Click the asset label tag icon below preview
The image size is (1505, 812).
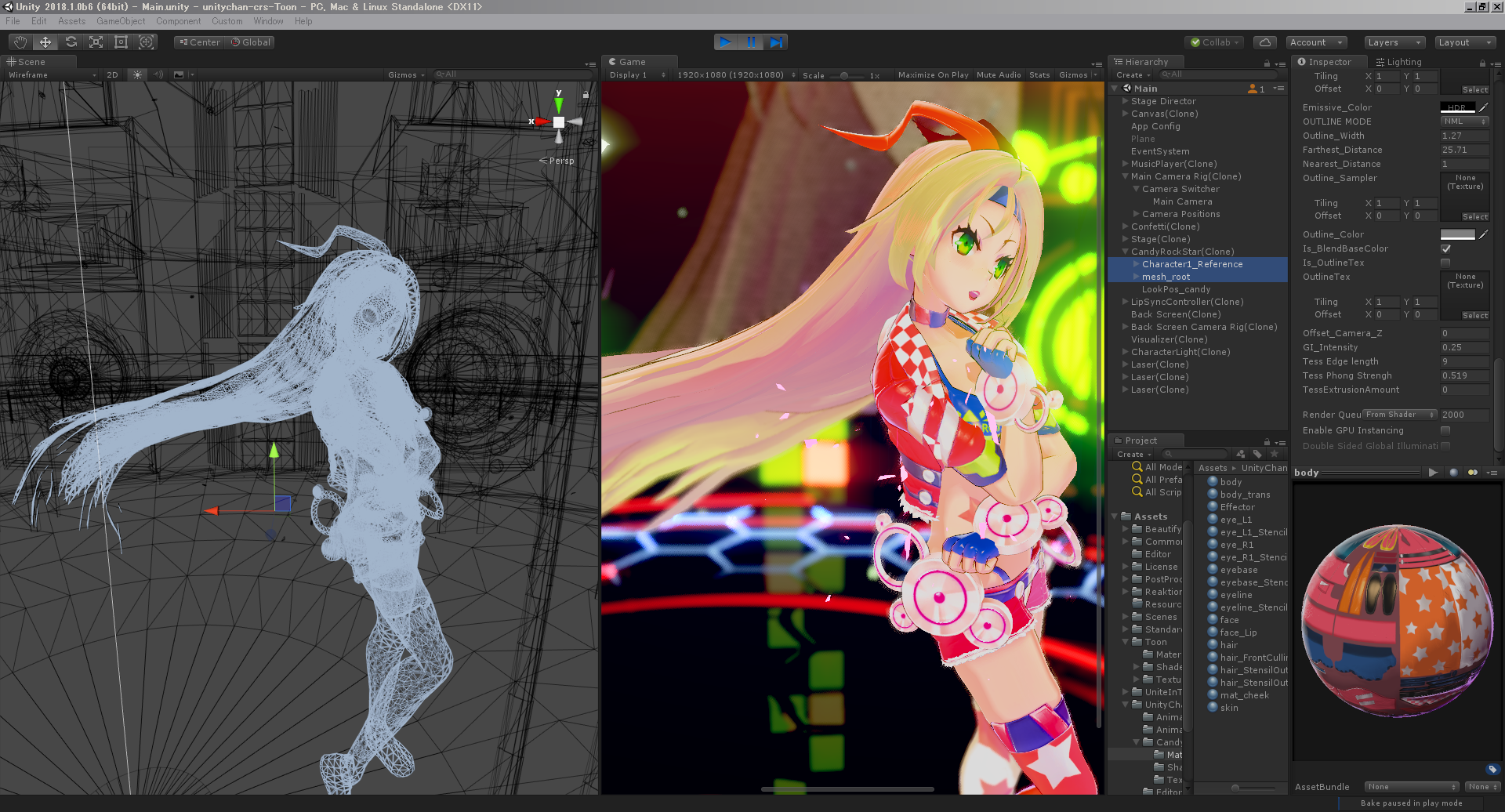[1492, 770]
